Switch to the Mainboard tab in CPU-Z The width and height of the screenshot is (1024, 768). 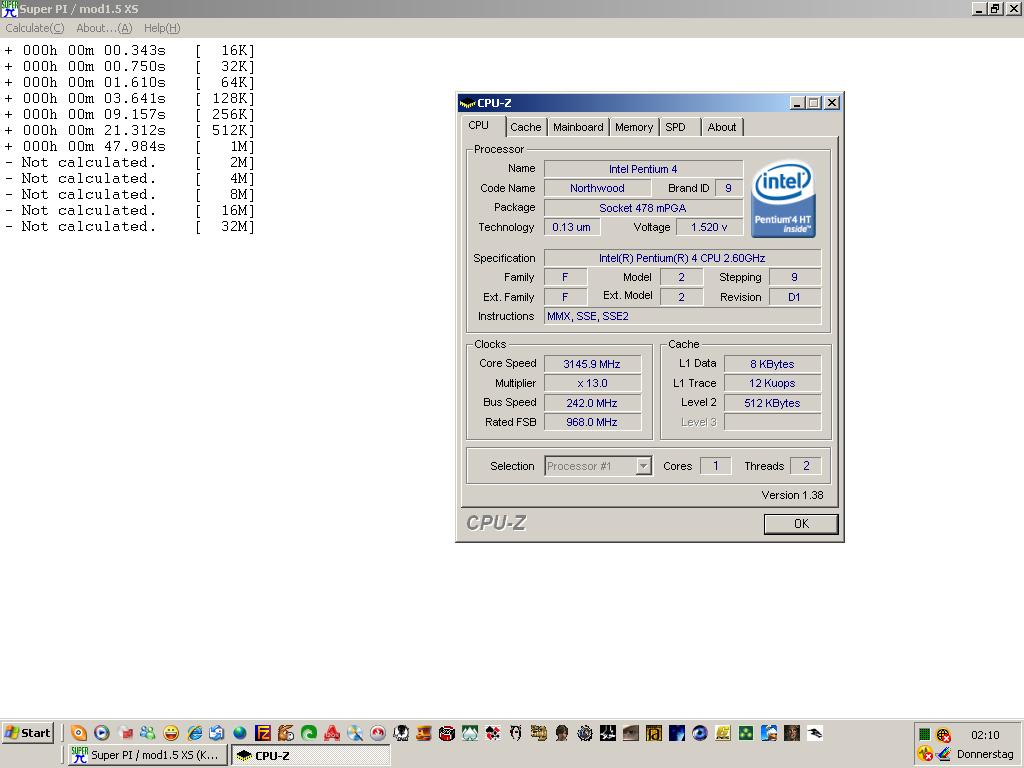coord(578,127)
